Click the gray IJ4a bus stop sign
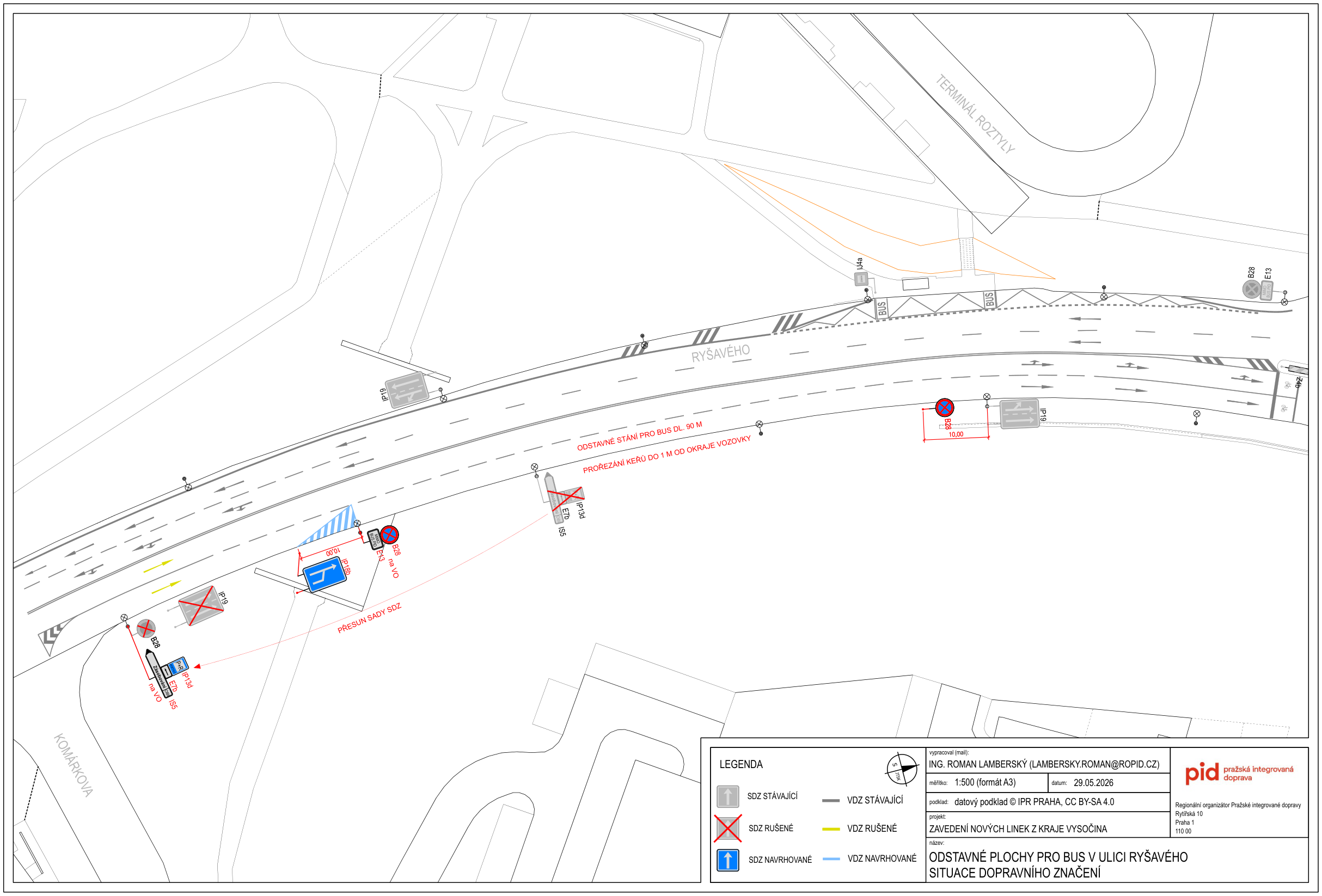 point(861,279)
